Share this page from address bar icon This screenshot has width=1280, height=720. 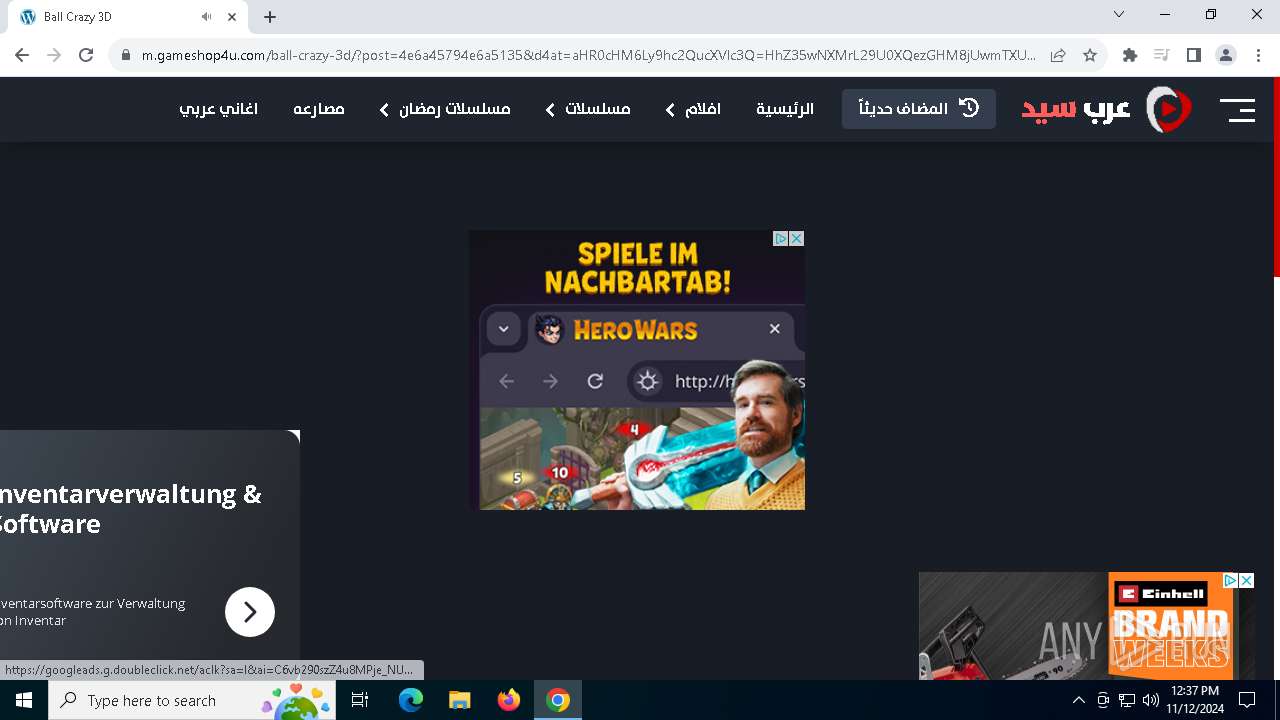pyautogui.click(x=1058, y=55)
